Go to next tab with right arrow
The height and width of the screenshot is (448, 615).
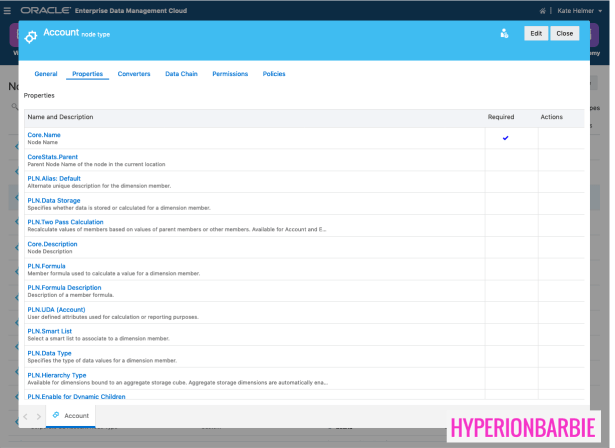tap(39, 416)
